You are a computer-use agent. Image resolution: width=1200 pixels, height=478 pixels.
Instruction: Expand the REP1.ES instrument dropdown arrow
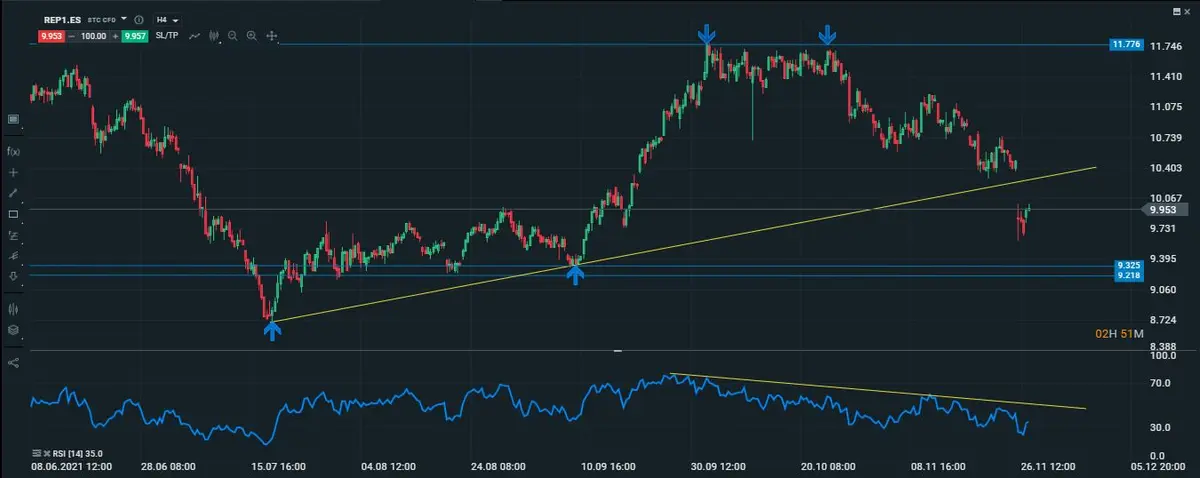coord(124,18)
